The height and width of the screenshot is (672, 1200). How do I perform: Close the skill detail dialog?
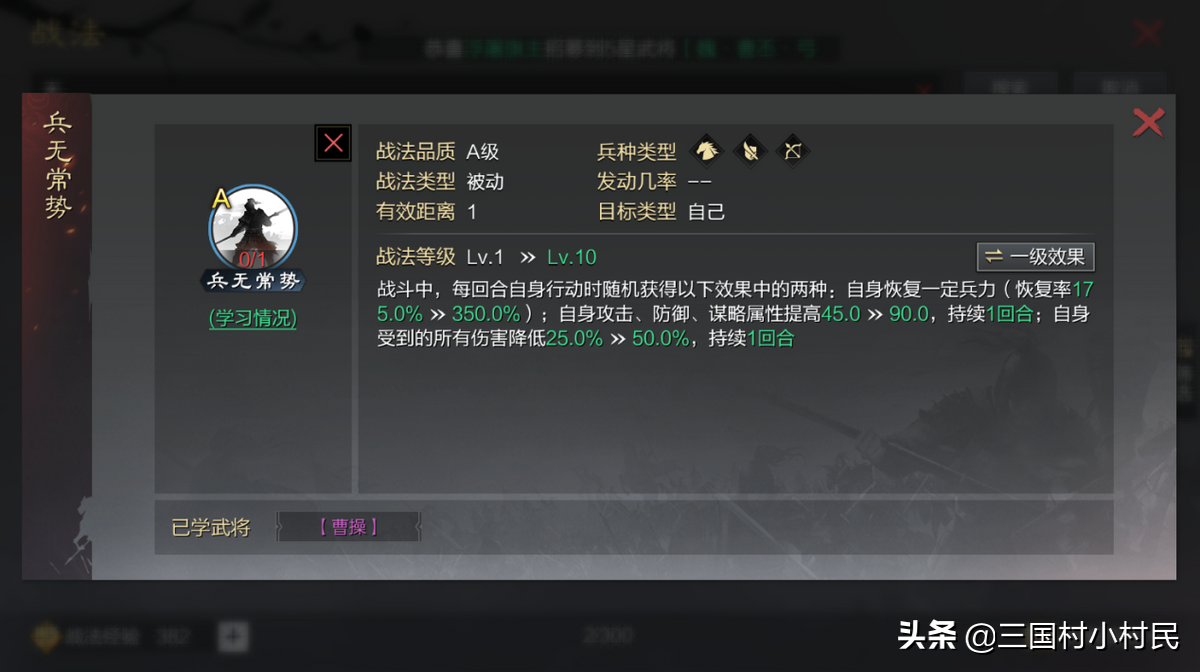1148,122
